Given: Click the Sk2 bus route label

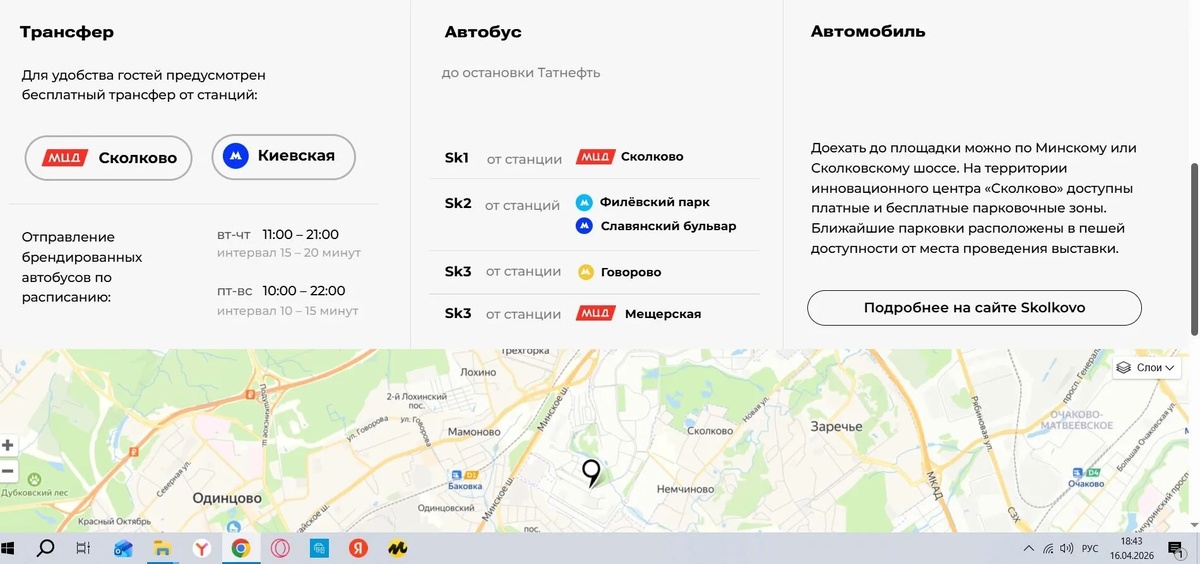Looking at the screenshot, I should point(458,204).
